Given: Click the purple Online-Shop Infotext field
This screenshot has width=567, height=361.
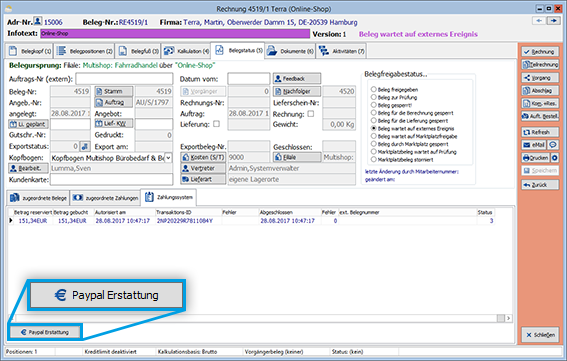Looking at the screenshot, I should pyautogui.click(x=175, y=34).
